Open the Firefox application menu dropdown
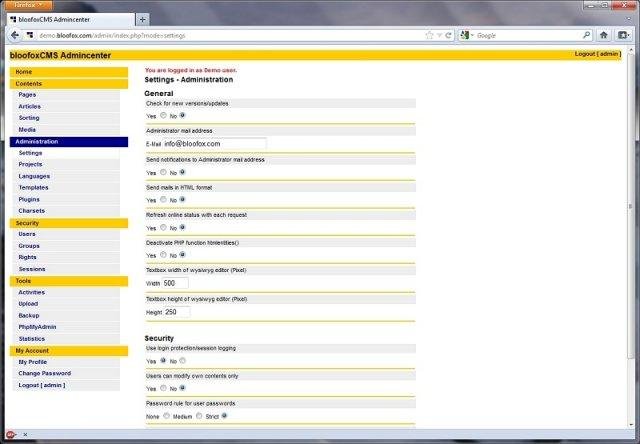The height and width of the screenshot is (444, 640). pyautogui.click(x=31, y=5)
